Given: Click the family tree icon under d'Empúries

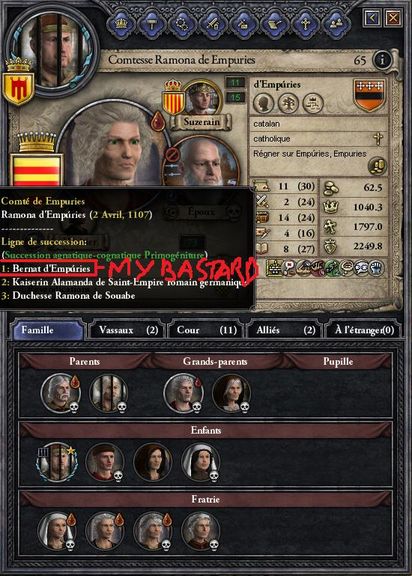Looking at the screenshot, I should point(288,103).
